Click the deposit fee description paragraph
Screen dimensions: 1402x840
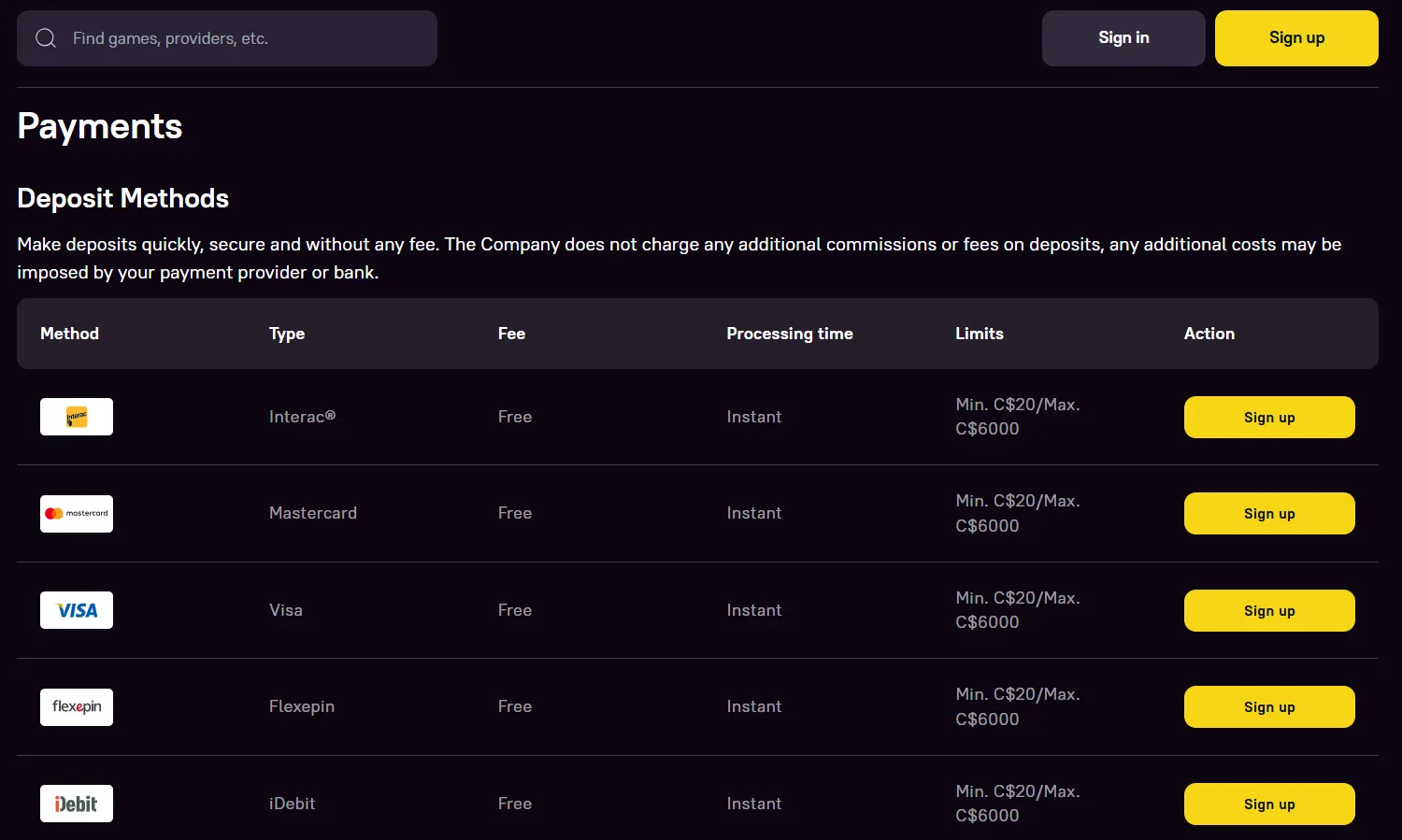(x=680, y=258)
